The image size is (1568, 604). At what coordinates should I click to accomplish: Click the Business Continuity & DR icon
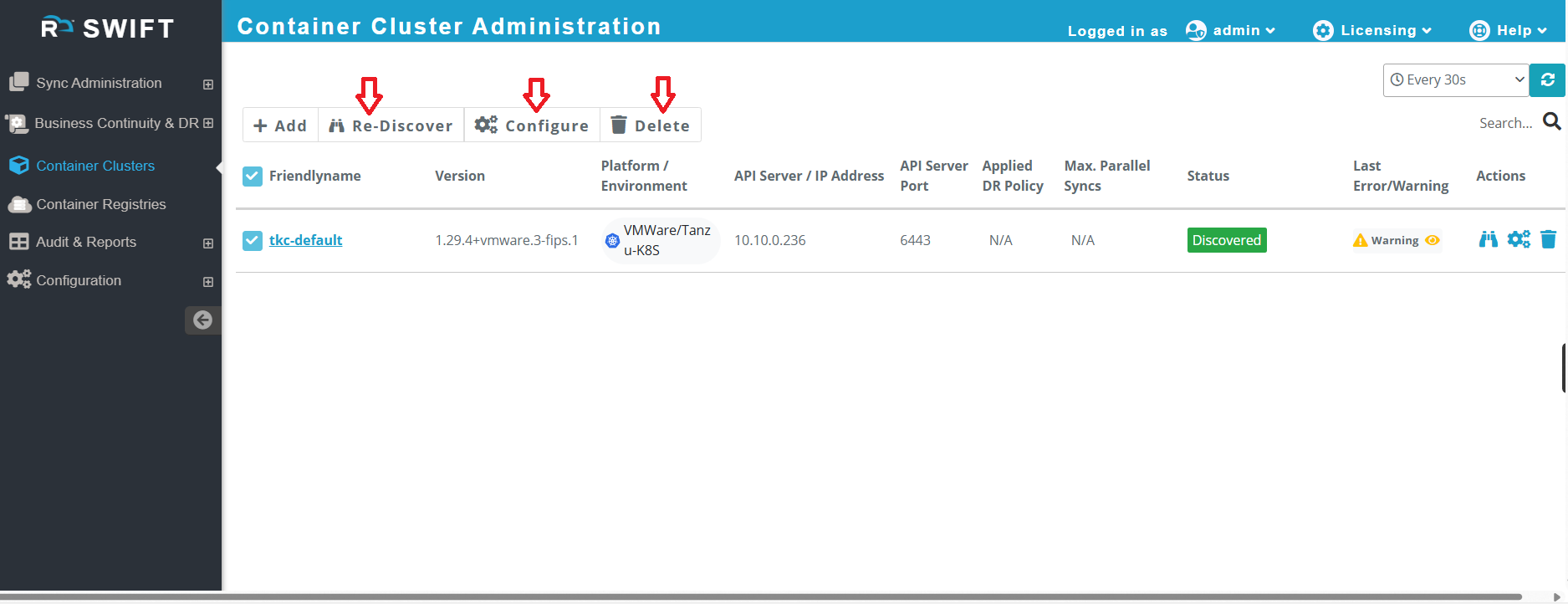pos(17,123)
